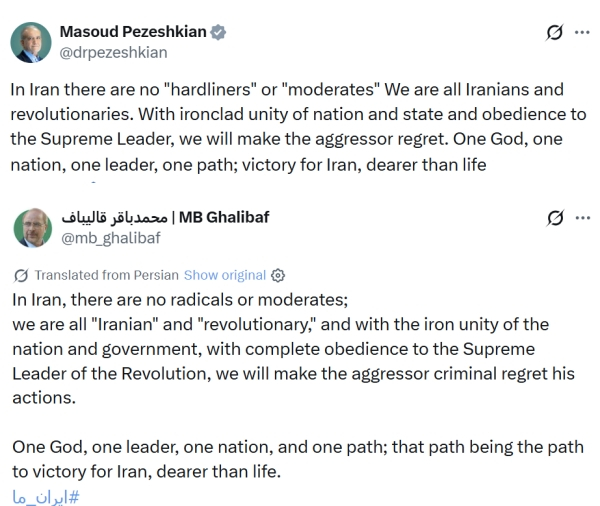
Task: Toggle Show original for the translated post
Action: pos(225,275)
